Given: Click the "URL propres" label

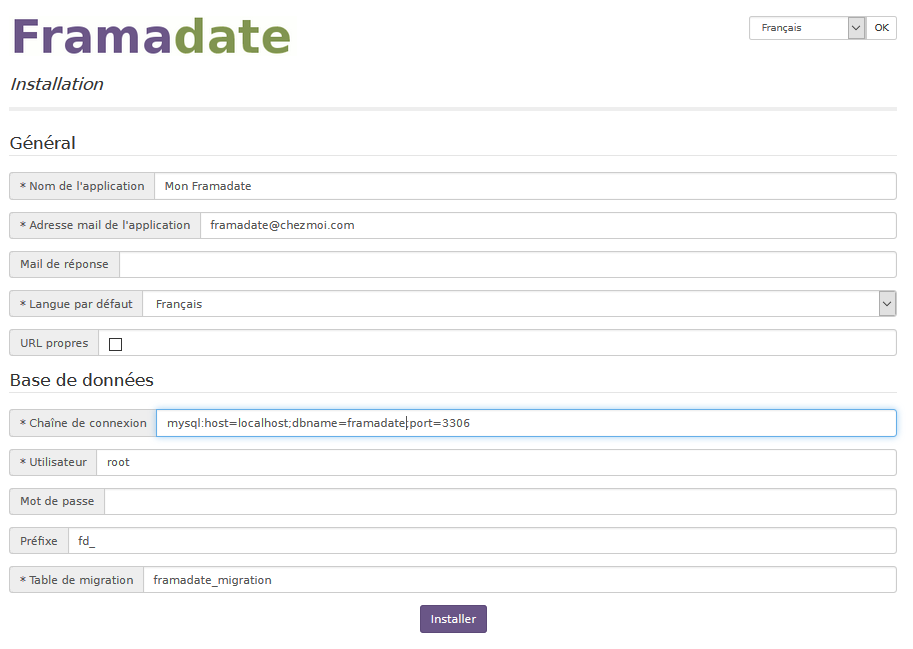Looking at the screenshot, I should click(x=54, y=343).
